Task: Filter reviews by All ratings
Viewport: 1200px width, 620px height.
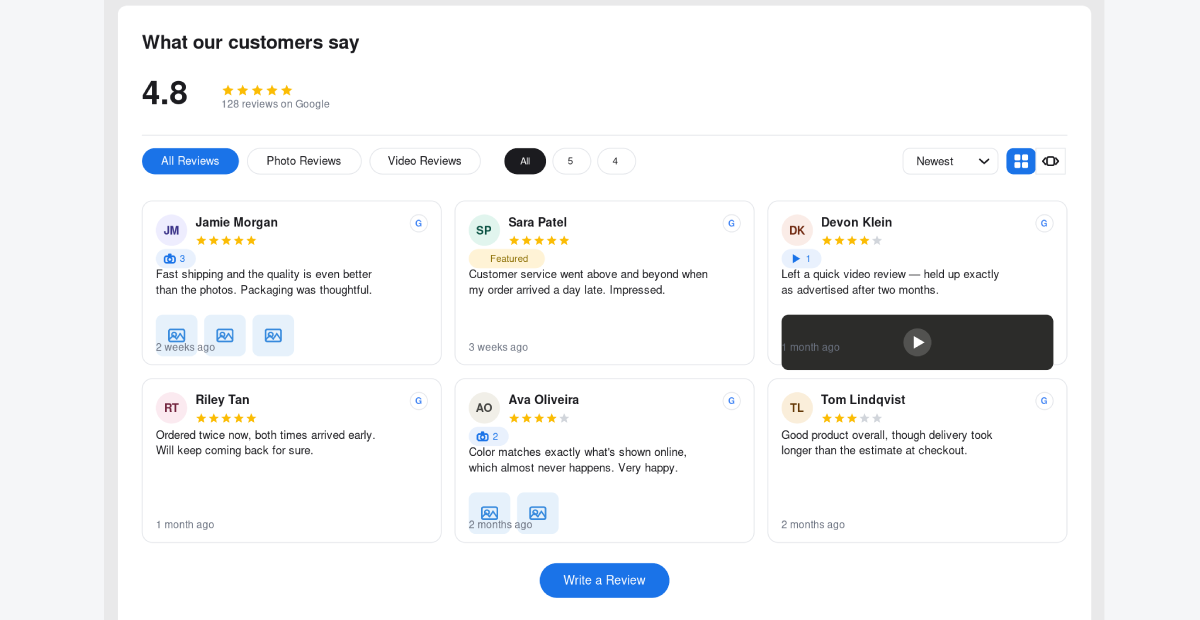Action: [x=525, y=161]
